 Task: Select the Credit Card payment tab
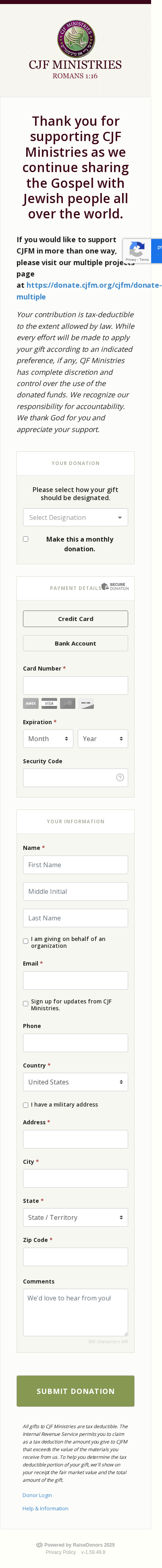click(x=75, y=619)
